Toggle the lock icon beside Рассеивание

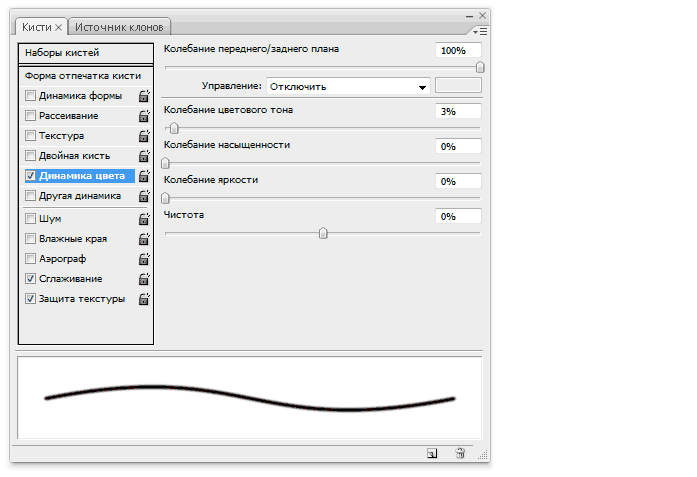click(144, 116)
